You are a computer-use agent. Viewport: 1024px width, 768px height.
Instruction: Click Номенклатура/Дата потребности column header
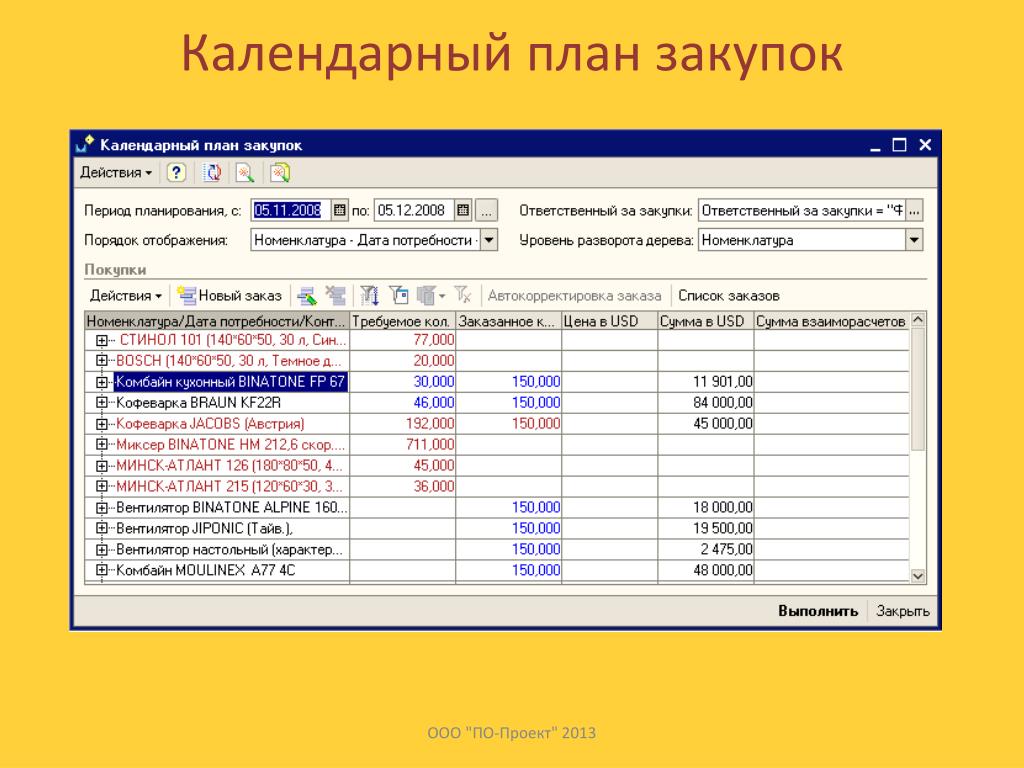click(217, 321)
